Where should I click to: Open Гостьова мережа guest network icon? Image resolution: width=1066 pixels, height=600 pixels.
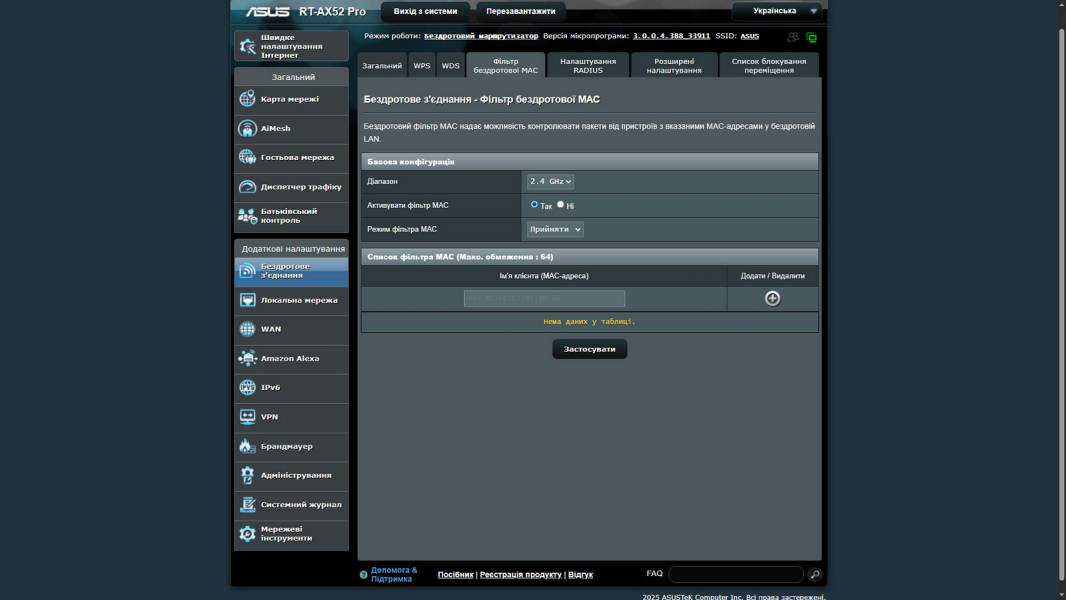click(248, 157)
